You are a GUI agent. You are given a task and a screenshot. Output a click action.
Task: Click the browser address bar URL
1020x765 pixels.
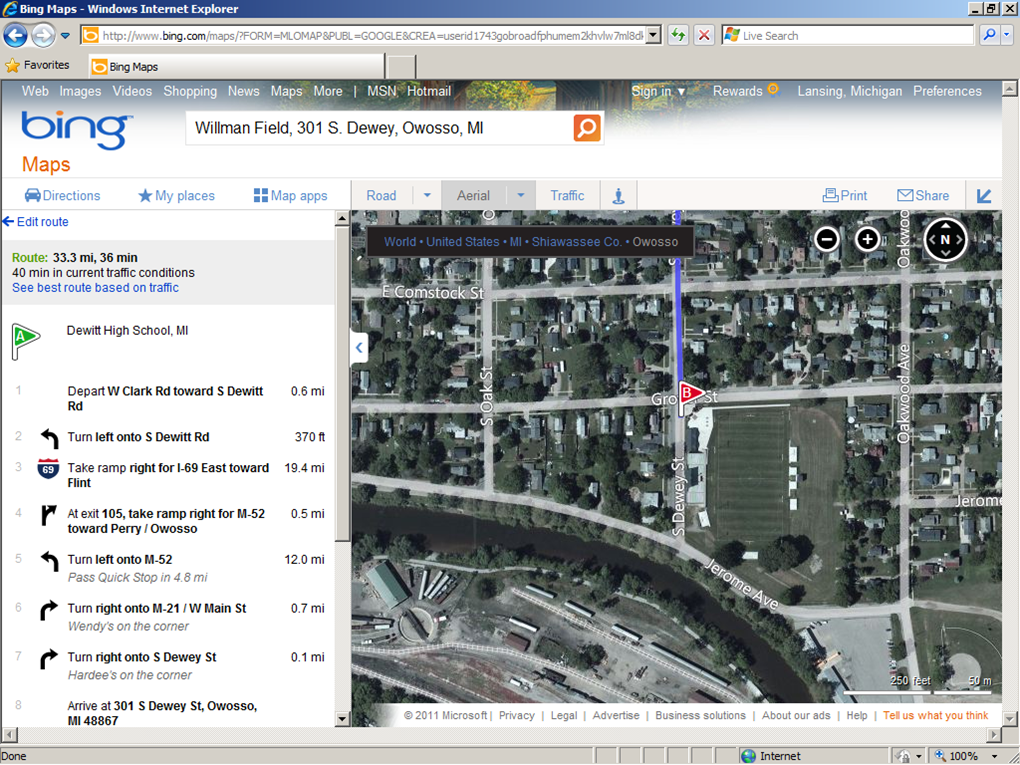click(372, 36)
